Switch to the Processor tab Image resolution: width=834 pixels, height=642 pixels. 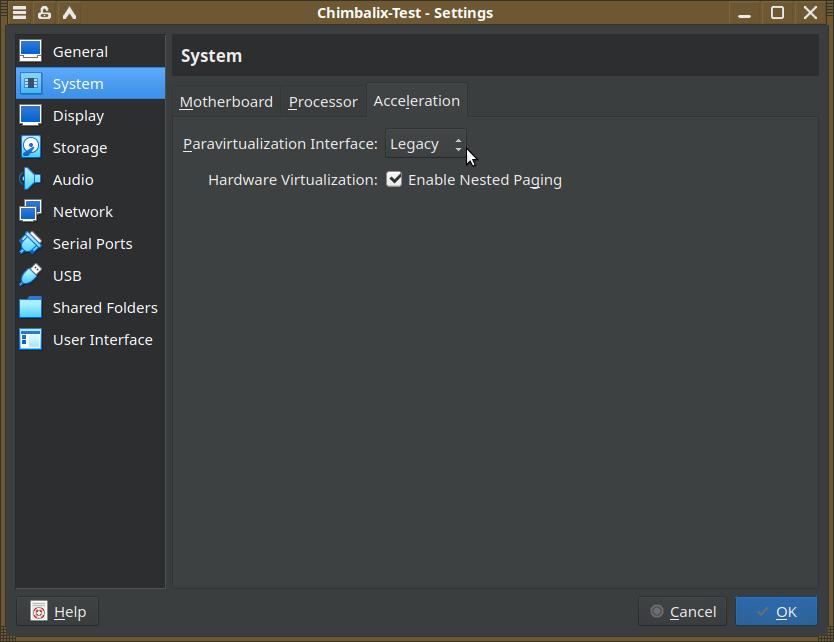(x=323, y=102)
